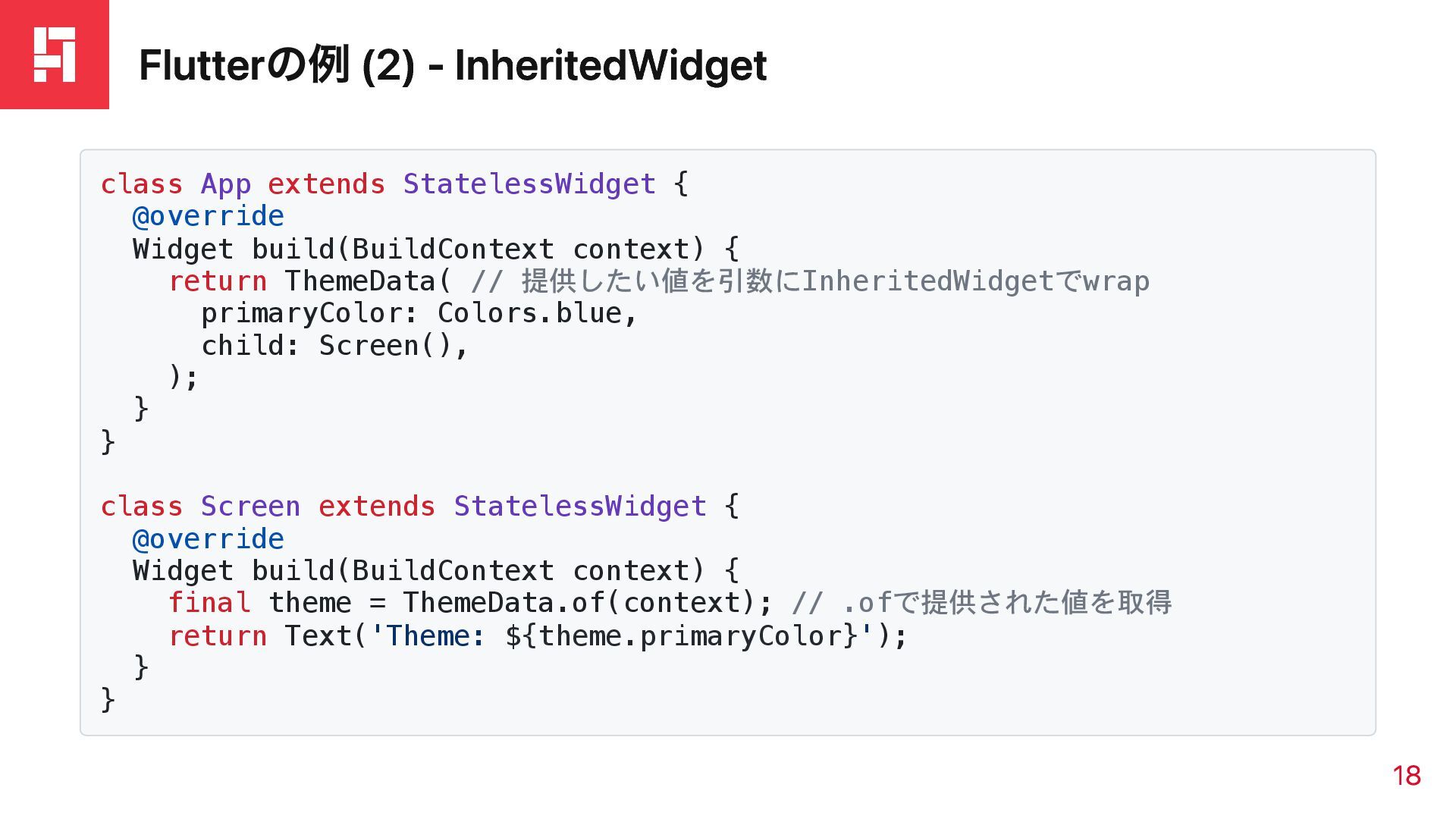Click the second '@override' annotation in Screen class

point(209,539)
